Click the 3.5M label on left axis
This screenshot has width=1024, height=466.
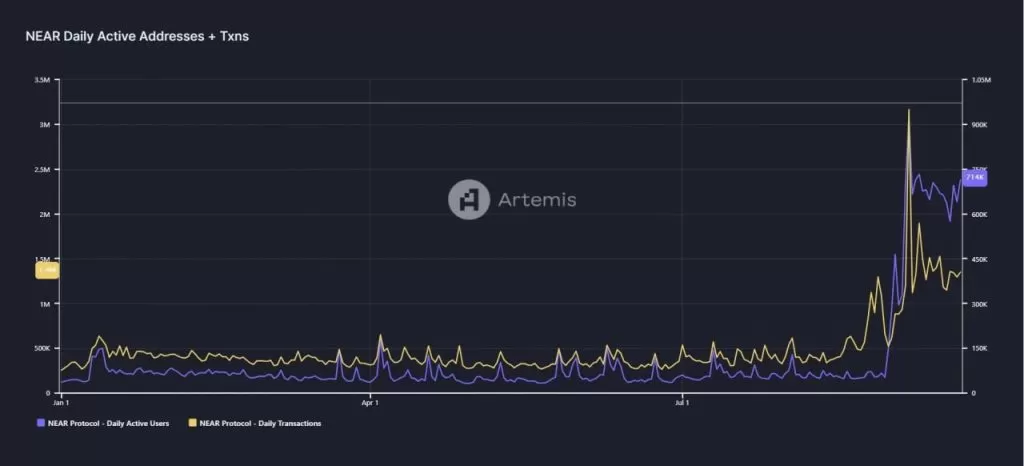pos(43,80)
